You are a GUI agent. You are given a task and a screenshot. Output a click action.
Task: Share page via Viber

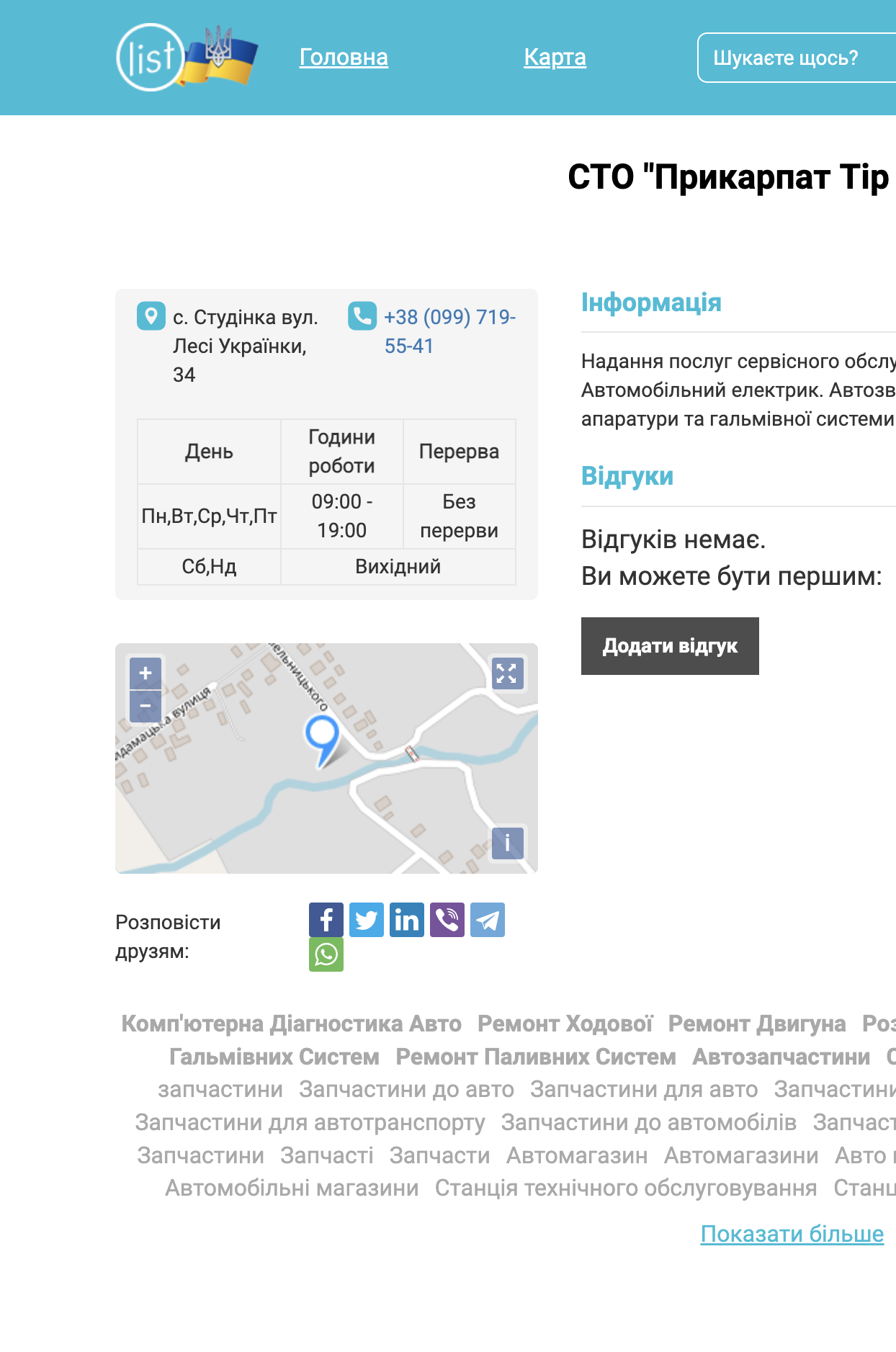click(x=447, y=920)
